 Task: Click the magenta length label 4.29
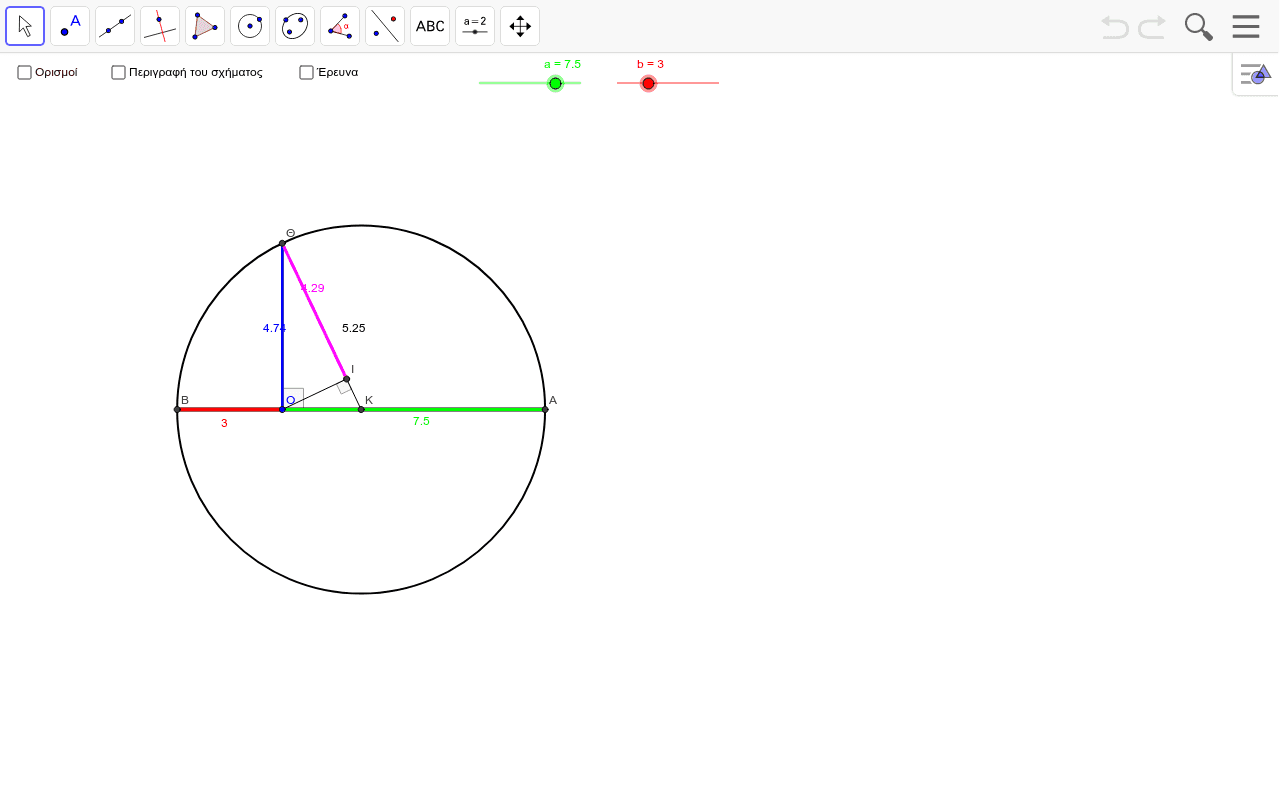point(313,288)
